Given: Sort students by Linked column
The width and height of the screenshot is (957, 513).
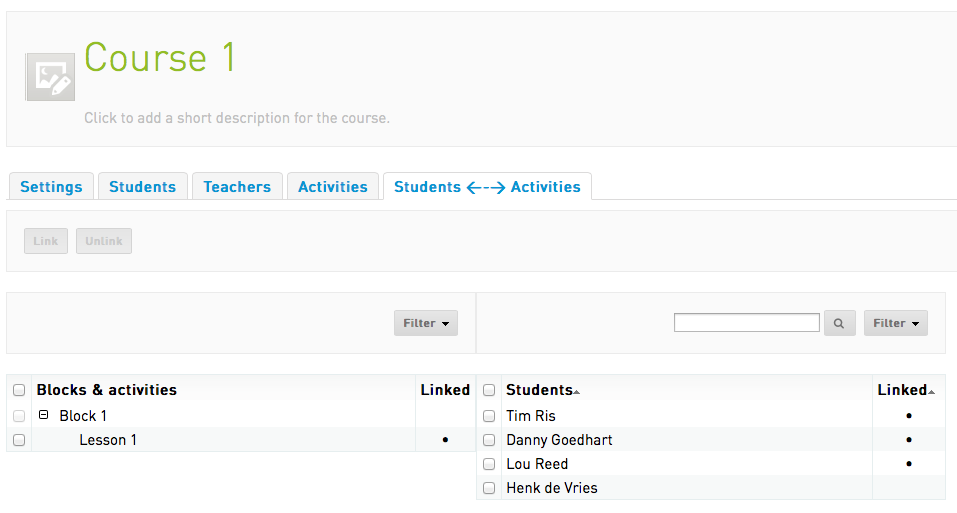Looking at the screenshot, I should [902, 390].
